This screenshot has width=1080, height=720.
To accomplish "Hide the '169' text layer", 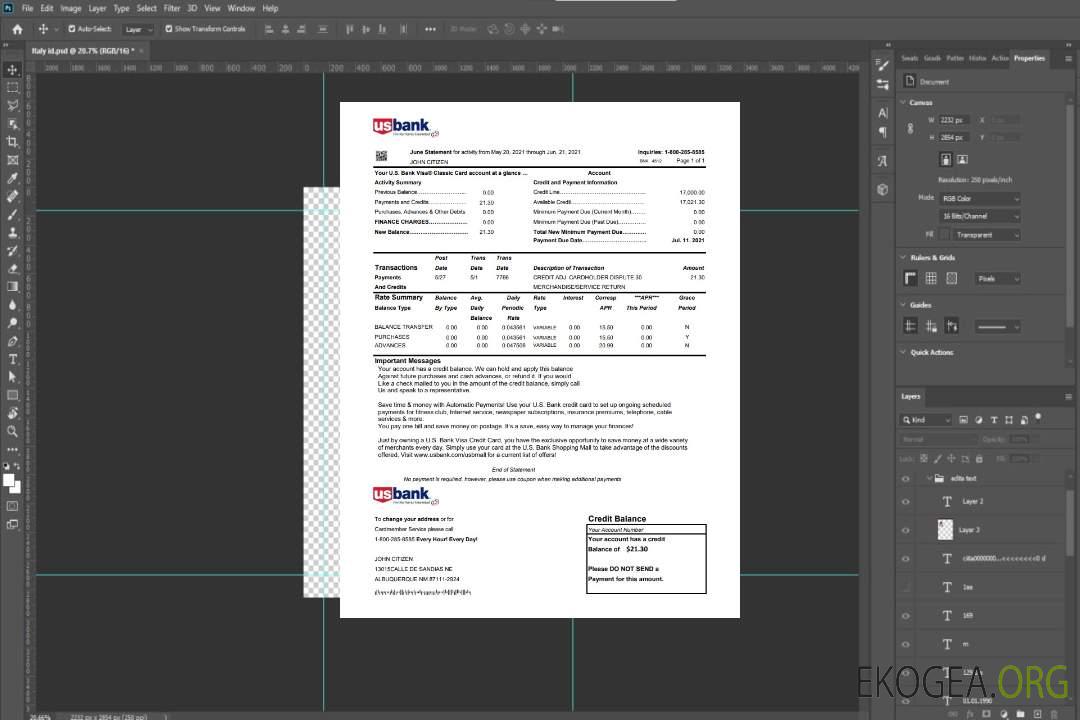I will 906,616.
